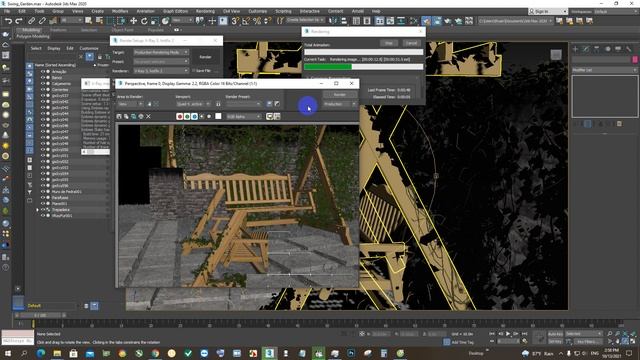The height and width of the screenshot is (360, 640).
Task: Open the Preset dropdown in Render Setup
Action: (x=161, y=62)
